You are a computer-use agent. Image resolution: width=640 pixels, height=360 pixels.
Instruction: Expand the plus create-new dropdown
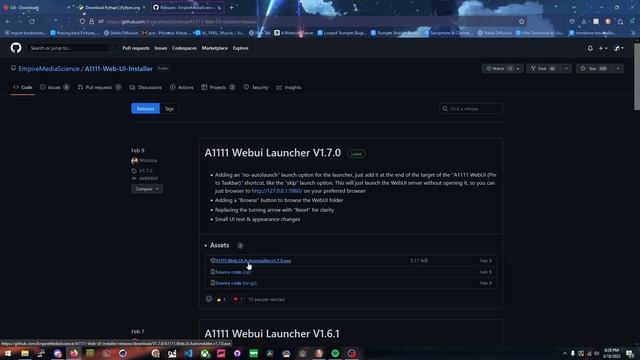(603, 48)
